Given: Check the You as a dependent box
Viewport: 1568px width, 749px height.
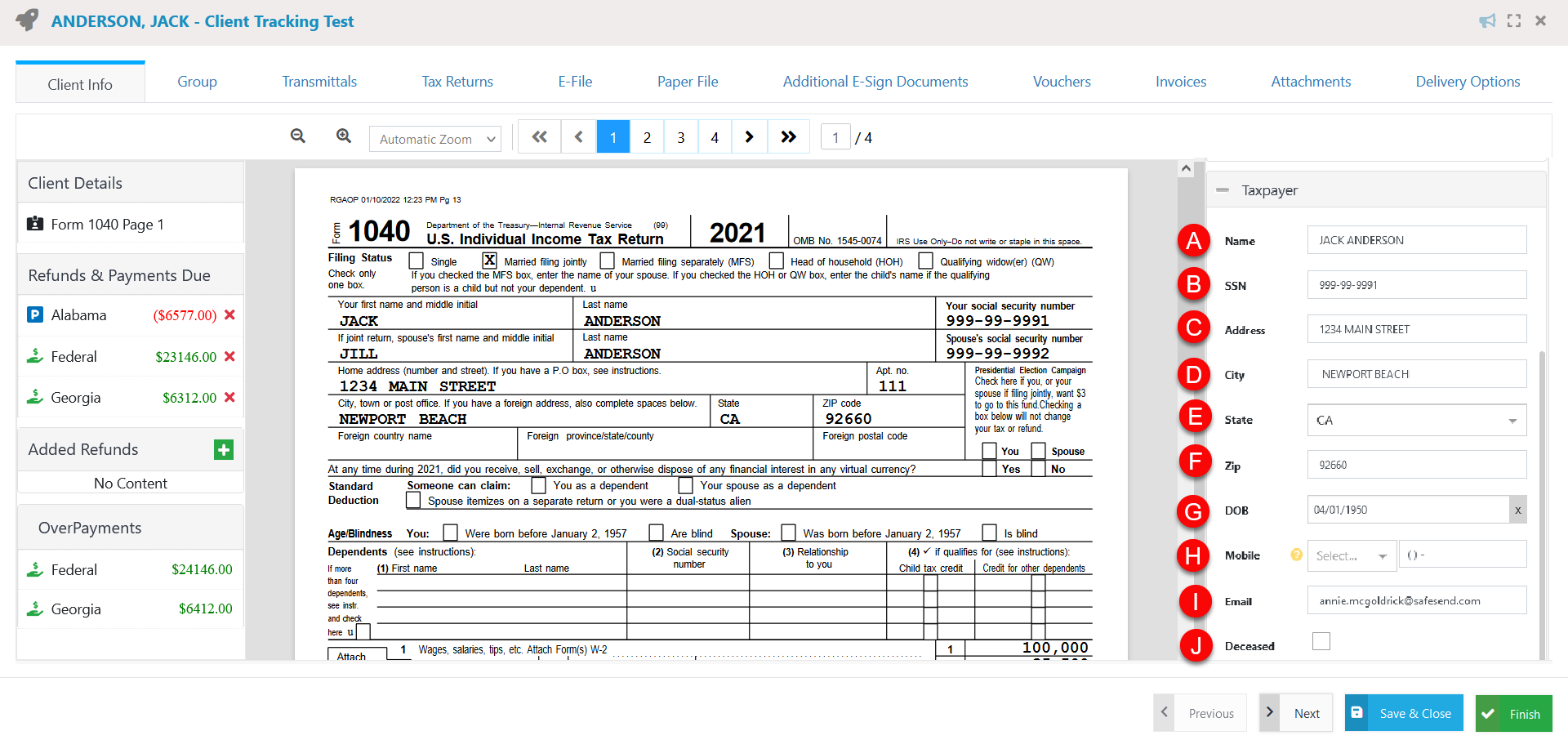Looking at the screenshot, I should (538, 485).
